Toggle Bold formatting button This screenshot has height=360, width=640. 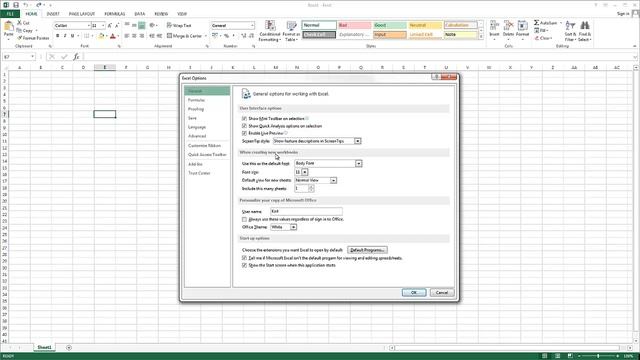pos(58,36)
